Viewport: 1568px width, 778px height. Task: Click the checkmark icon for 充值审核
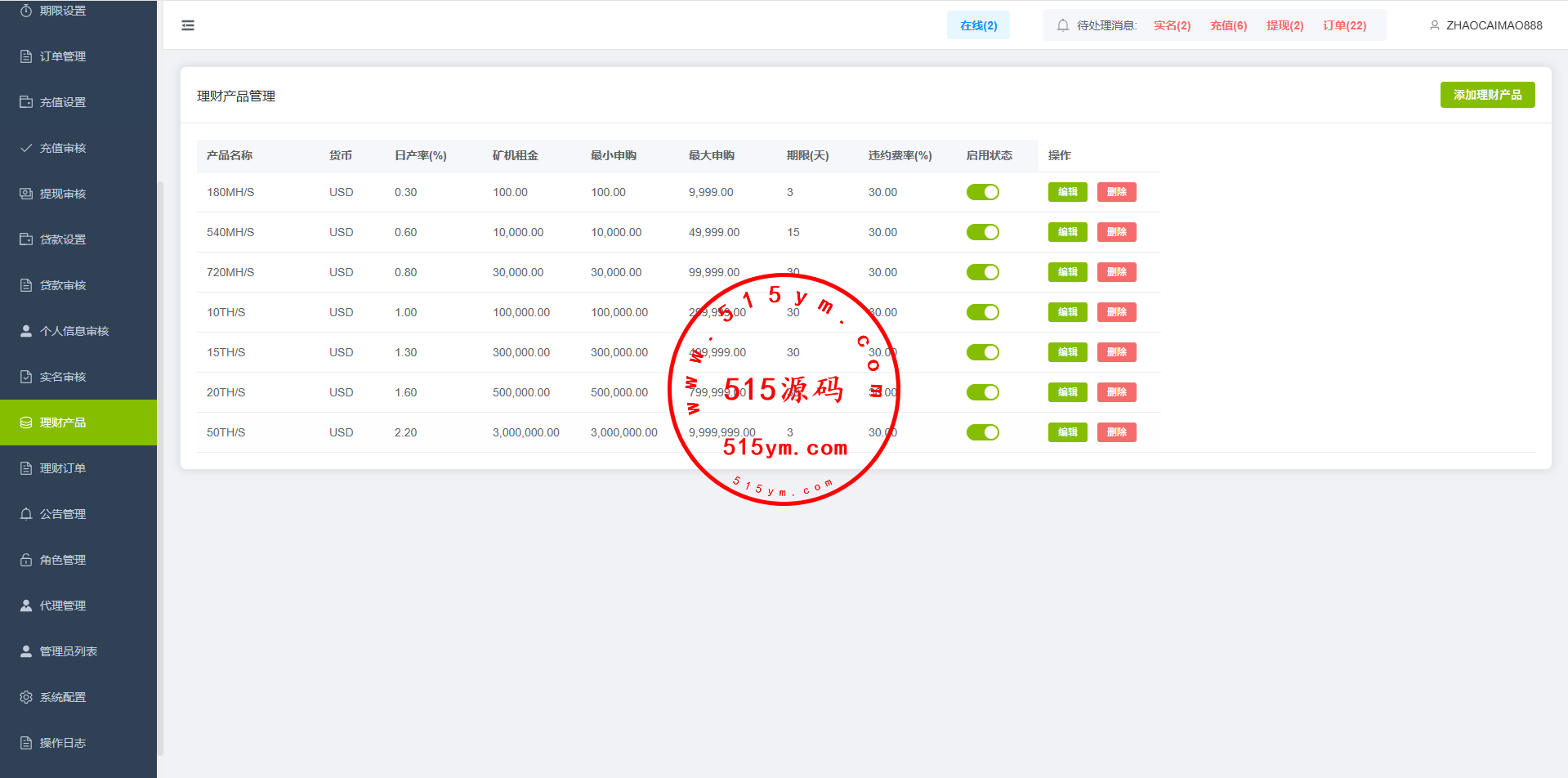26,148
